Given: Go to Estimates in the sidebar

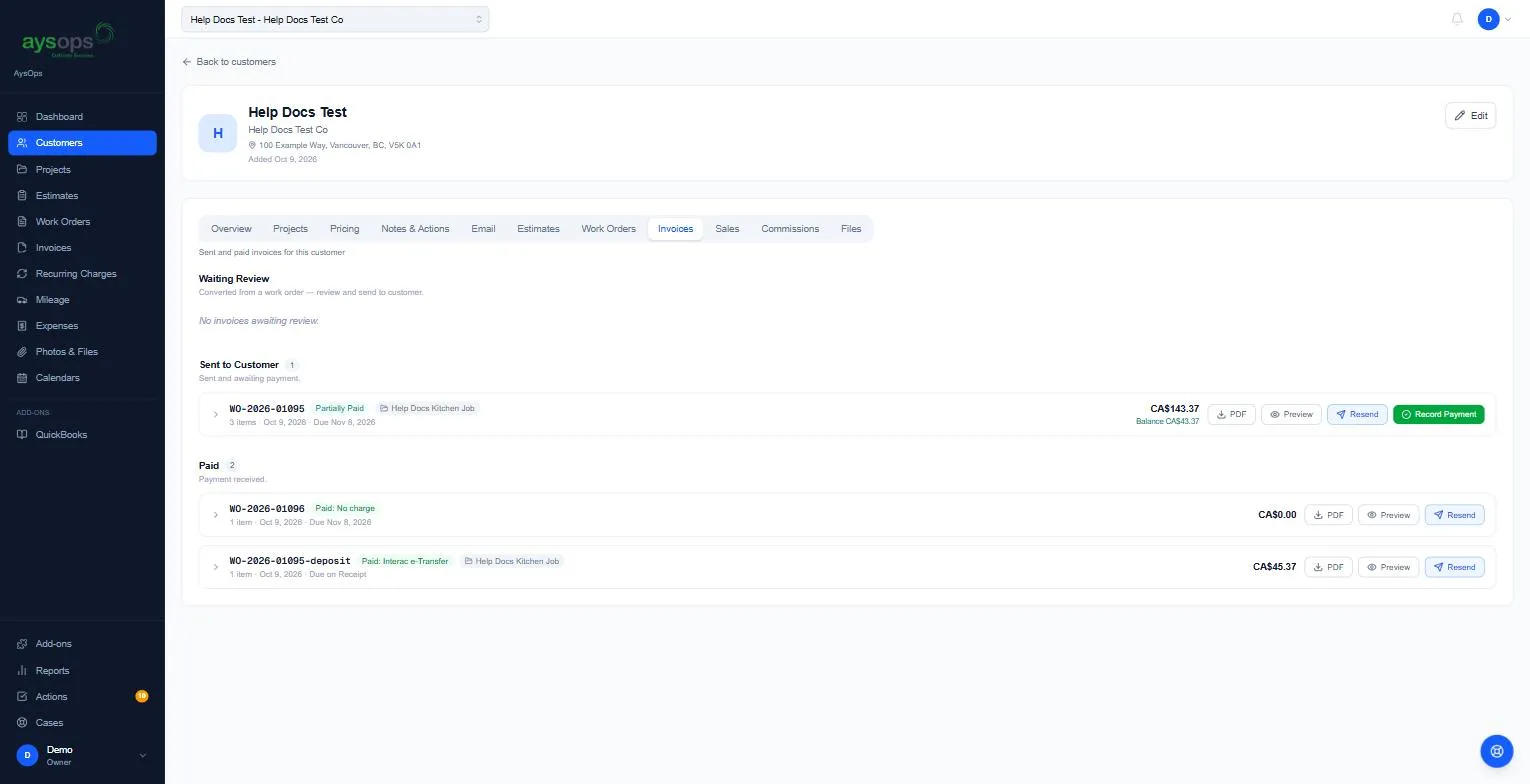Looking at the screenshot, I should (x=82, y=196).
